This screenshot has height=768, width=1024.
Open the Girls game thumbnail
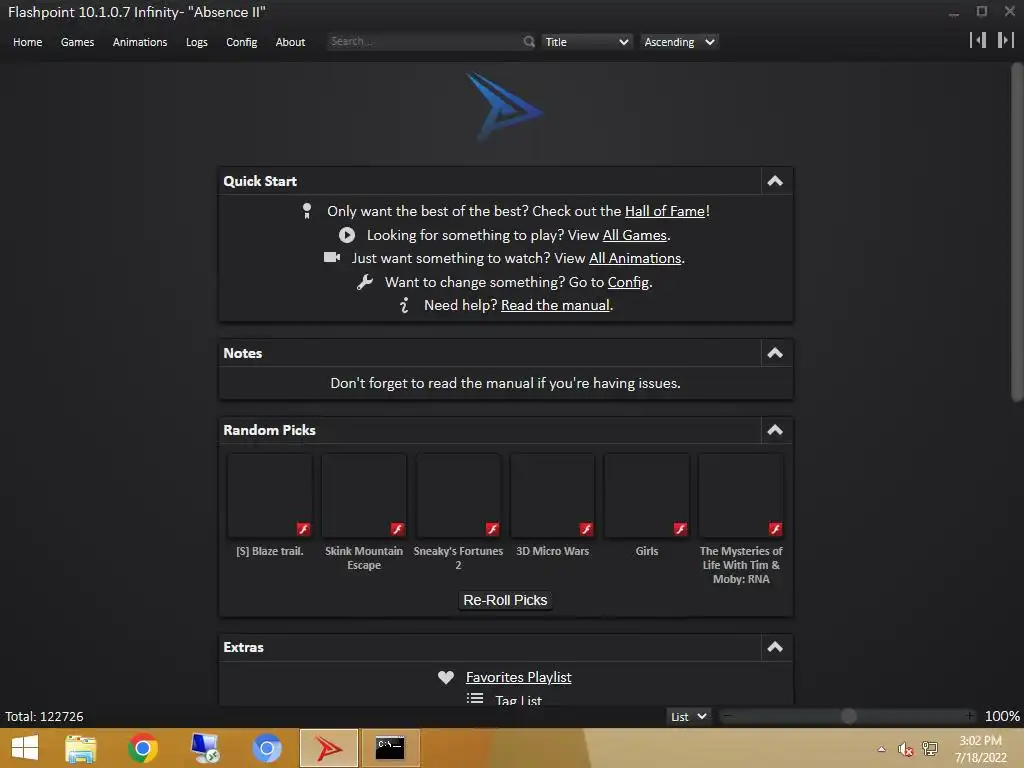pos(647,496)
